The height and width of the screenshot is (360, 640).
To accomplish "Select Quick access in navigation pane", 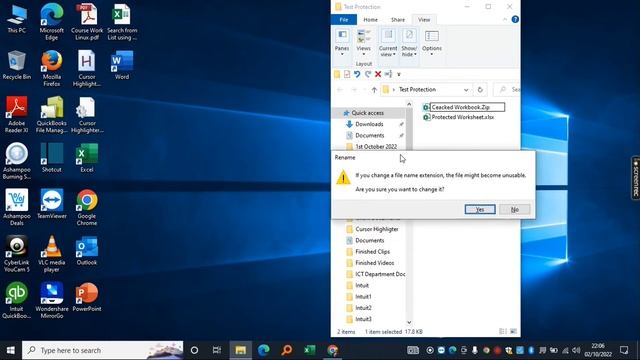I will tap(368, 113).
